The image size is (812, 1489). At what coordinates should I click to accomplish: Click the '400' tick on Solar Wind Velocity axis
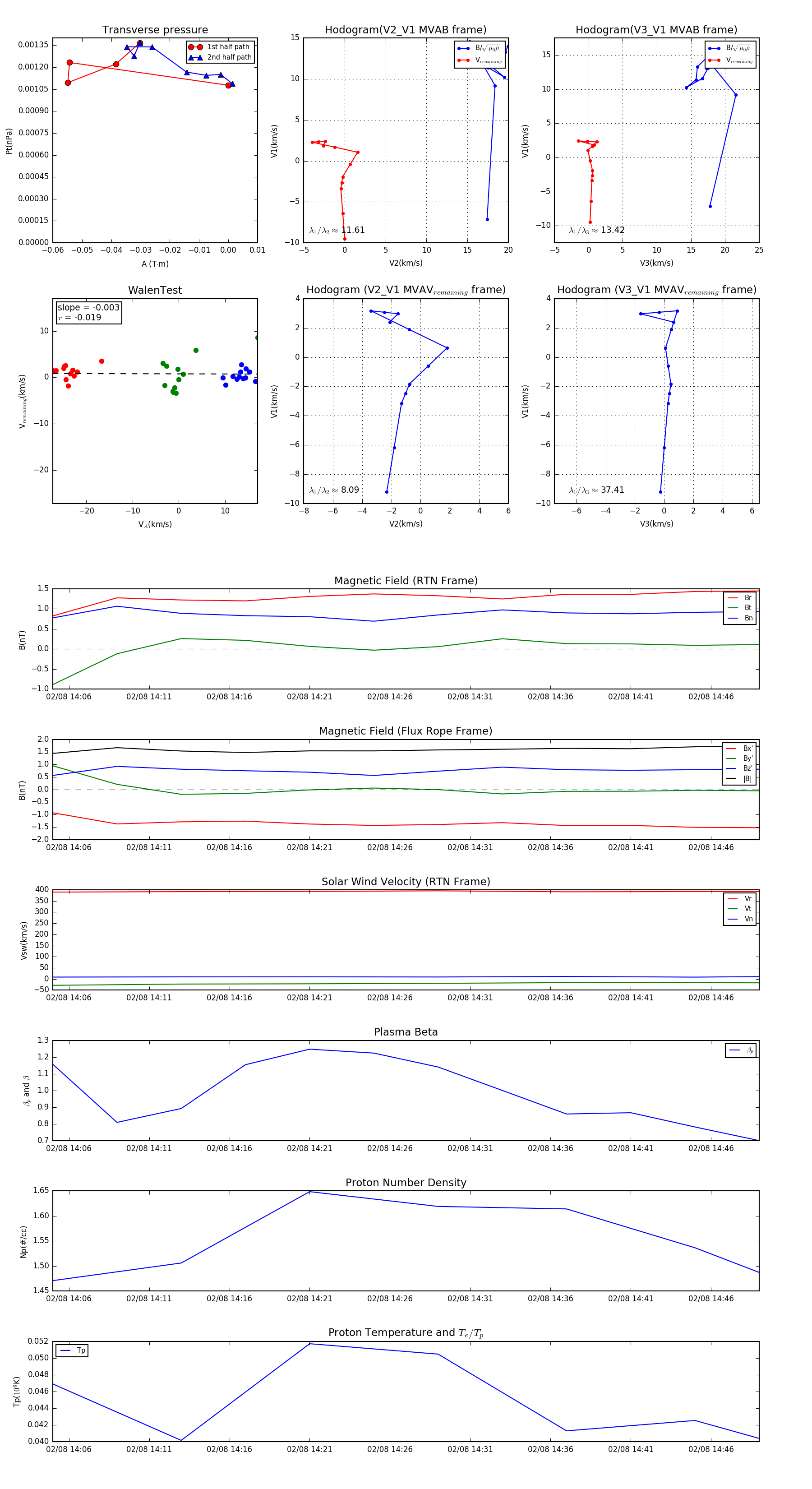click(x=42, y=890)
